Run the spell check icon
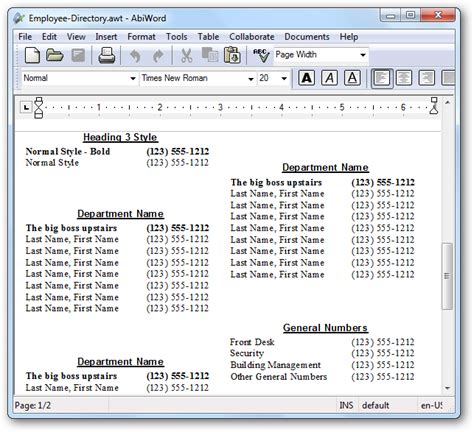This screenshot has height=432, width=474. (x=261, y=55)
